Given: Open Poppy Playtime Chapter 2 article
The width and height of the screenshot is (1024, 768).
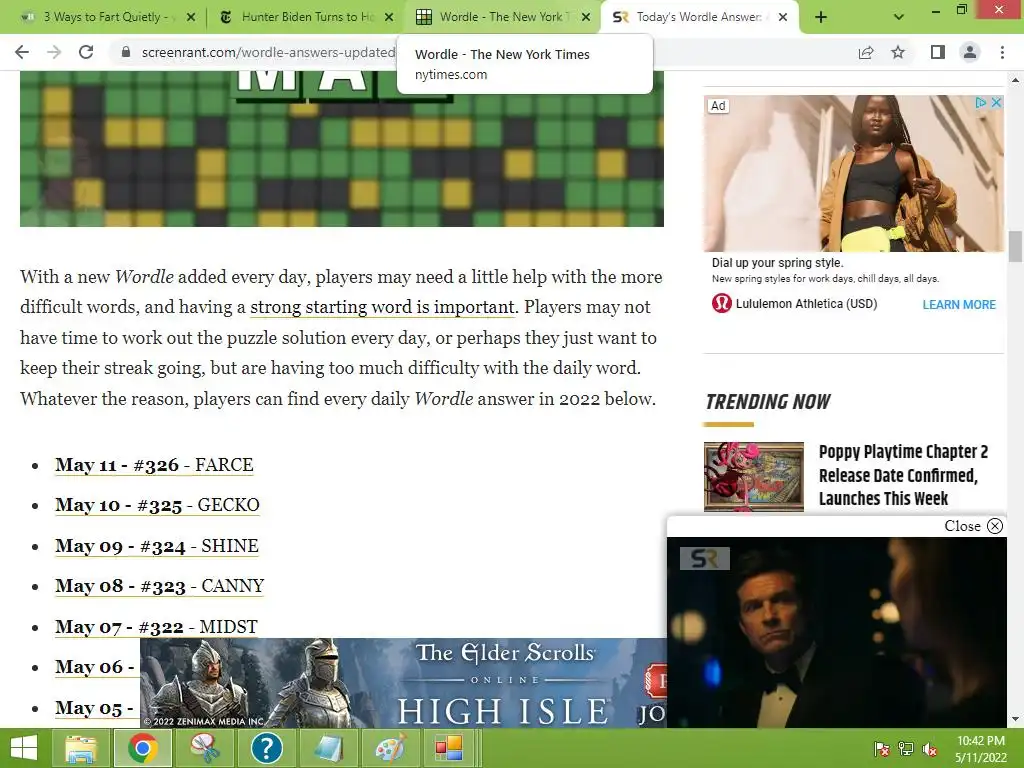Looking at the screenshot, I should pyautogui.click(x=903, y=475).
